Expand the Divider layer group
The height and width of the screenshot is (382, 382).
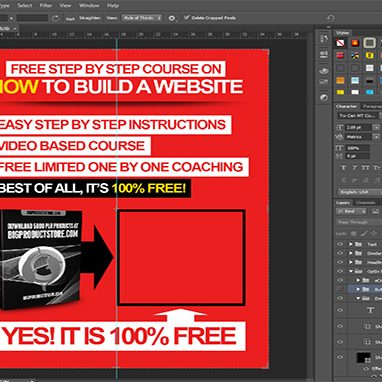click(351, 253)
